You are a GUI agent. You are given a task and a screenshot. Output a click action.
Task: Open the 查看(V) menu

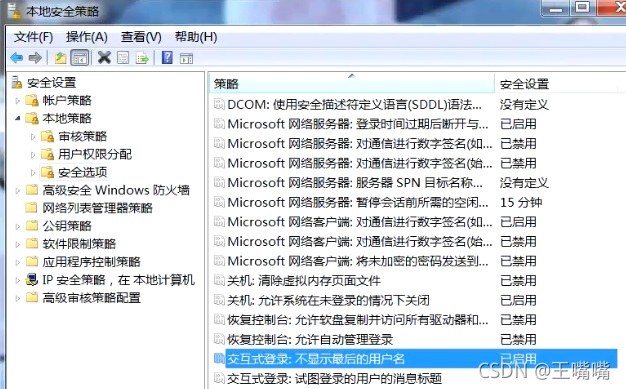pos(141,37)
